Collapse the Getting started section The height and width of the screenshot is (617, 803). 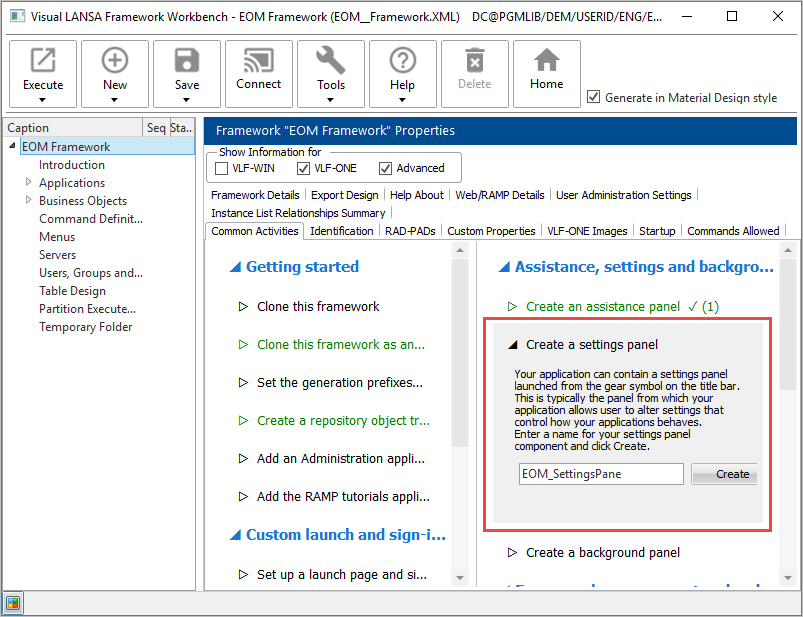pos(235,267)
